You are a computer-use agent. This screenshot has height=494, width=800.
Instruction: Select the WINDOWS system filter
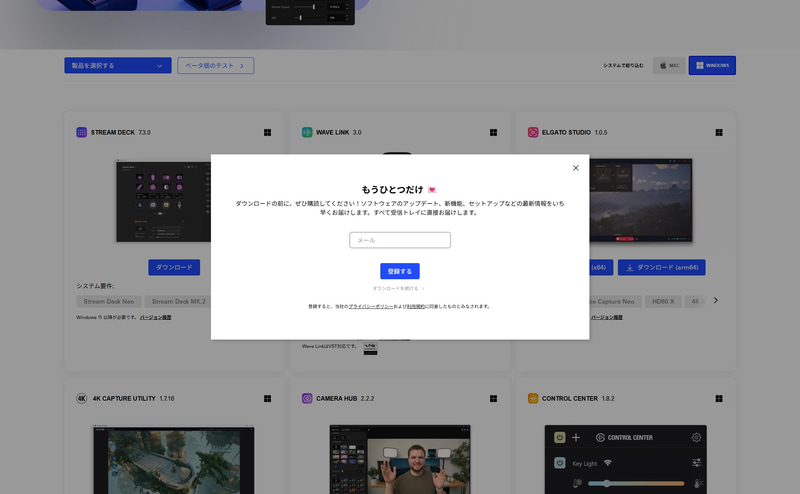[712, 65]
